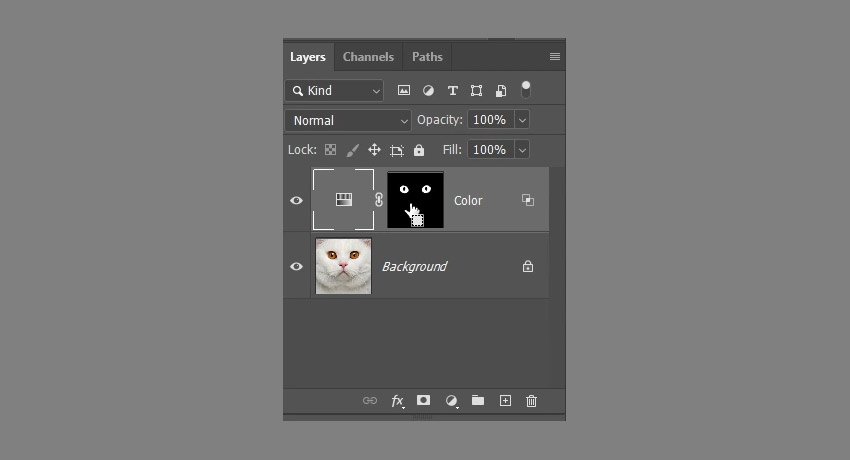Screen dimensions: 850x460
Task: Add a layer mask
Action: pos(423,400)
